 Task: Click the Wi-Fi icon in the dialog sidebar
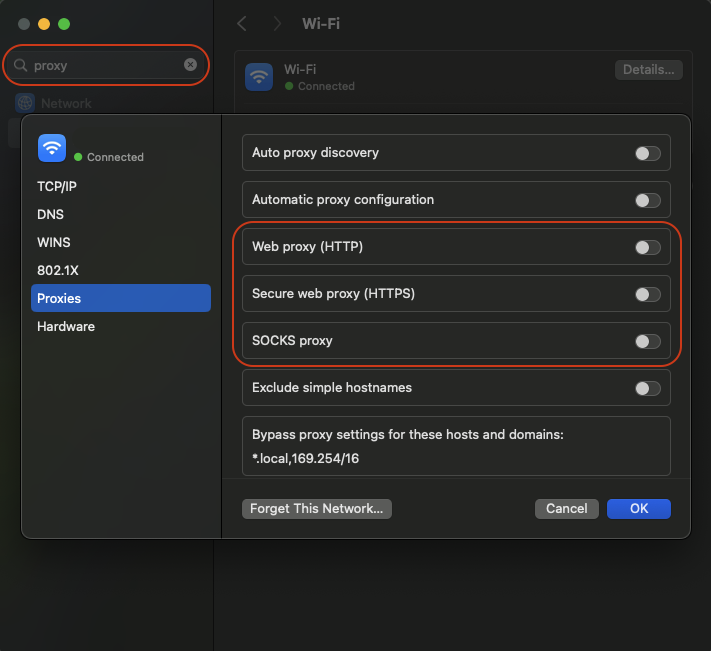[52, 148]
